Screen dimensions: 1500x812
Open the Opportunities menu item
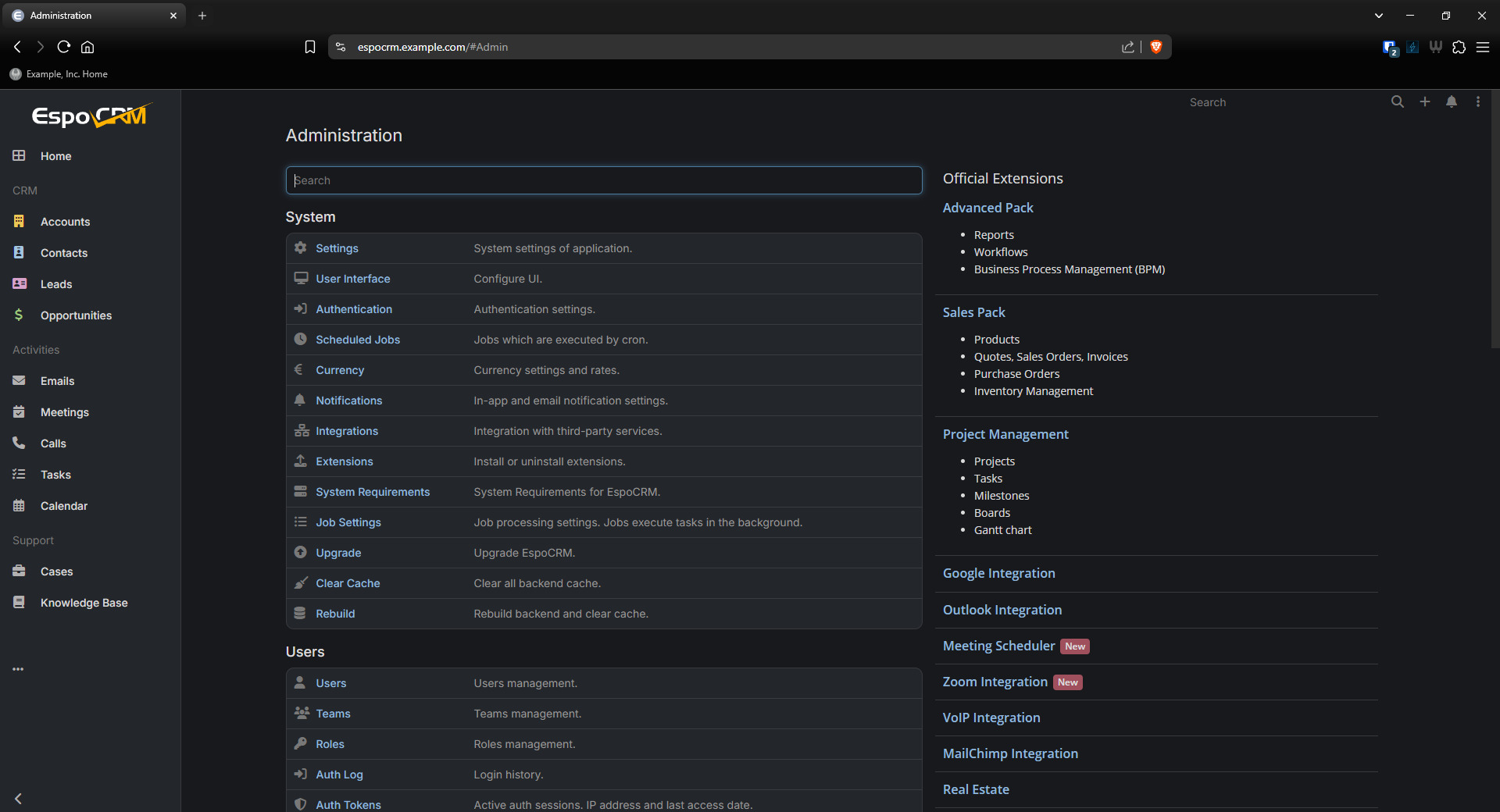tap(76, 315)
